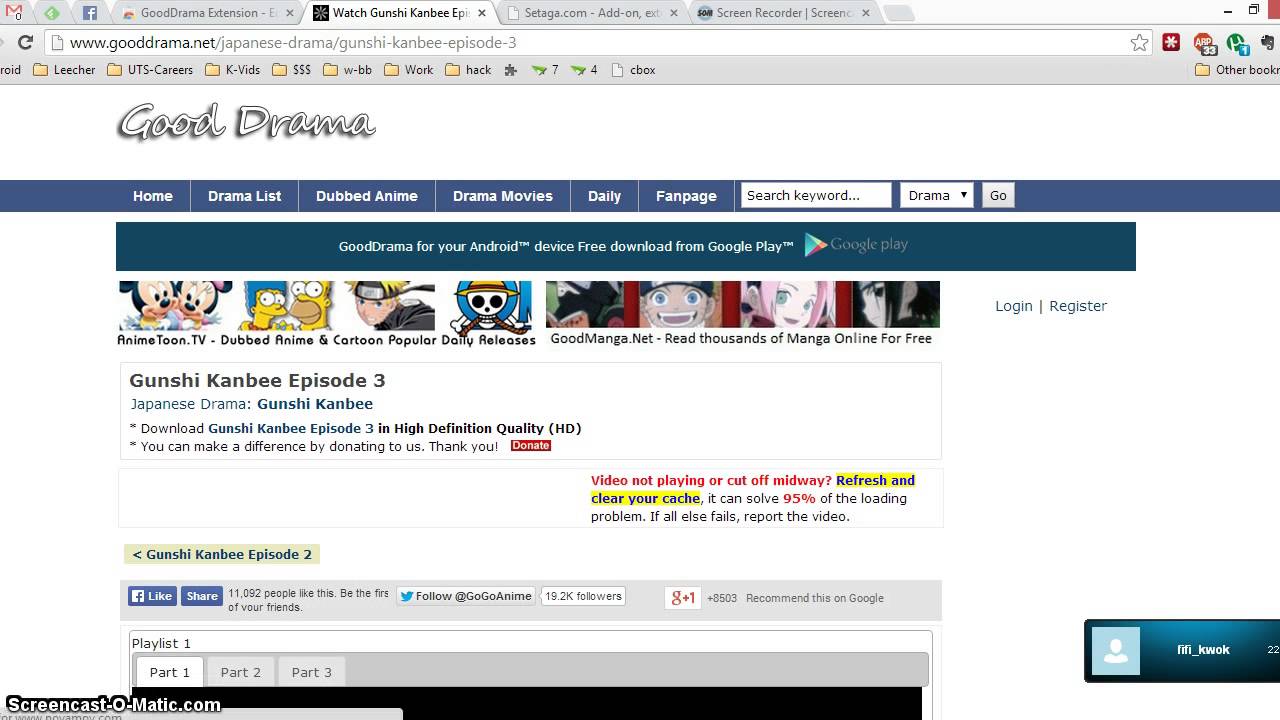
Task: Open the red asterisk extension
Action: 1171,43
